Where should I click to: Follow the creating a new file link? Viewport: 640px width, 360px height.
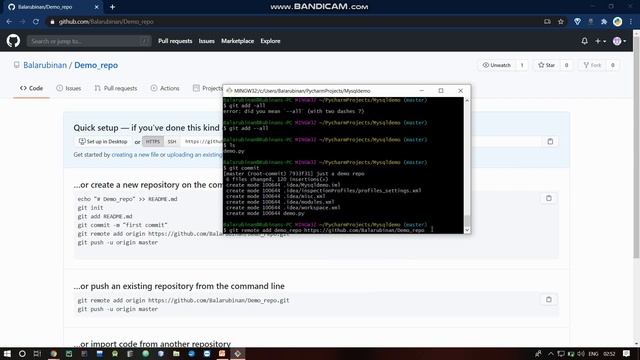coord(135,155)
